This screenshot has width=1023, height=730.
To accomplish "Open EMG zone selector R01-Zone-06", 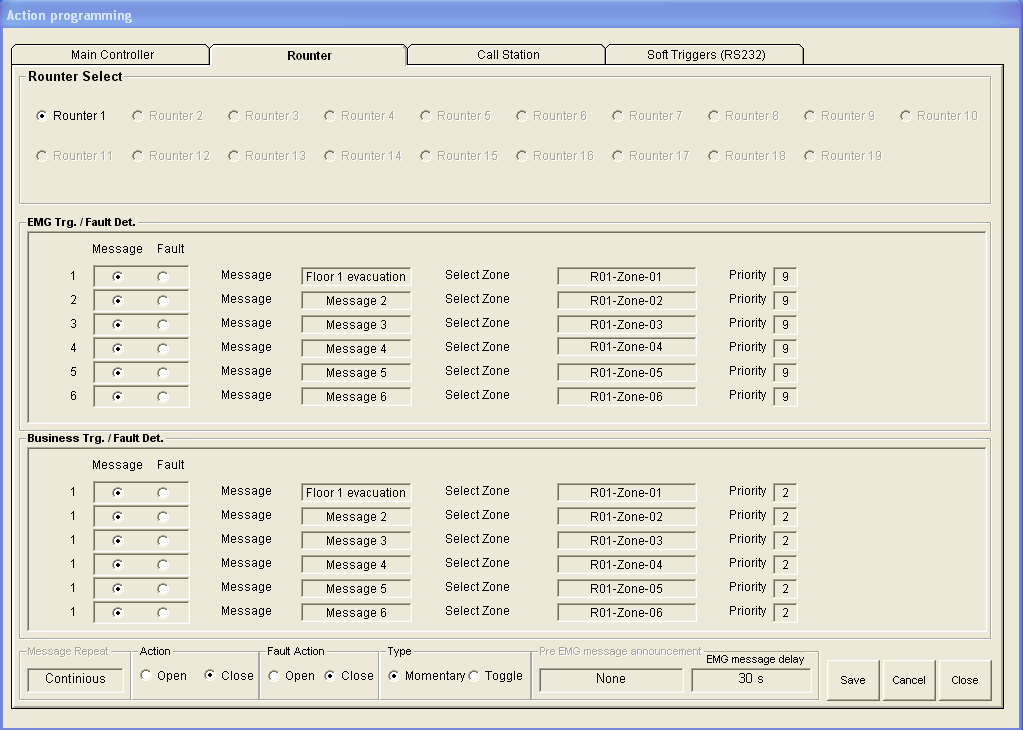I will click(x=626, y=397).
